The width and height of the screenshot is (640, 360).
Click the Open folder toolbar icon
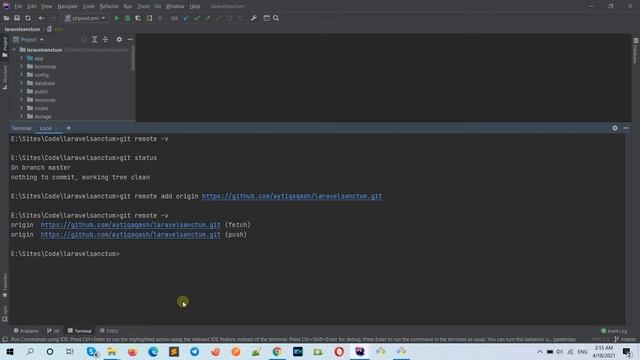[6, 18]
